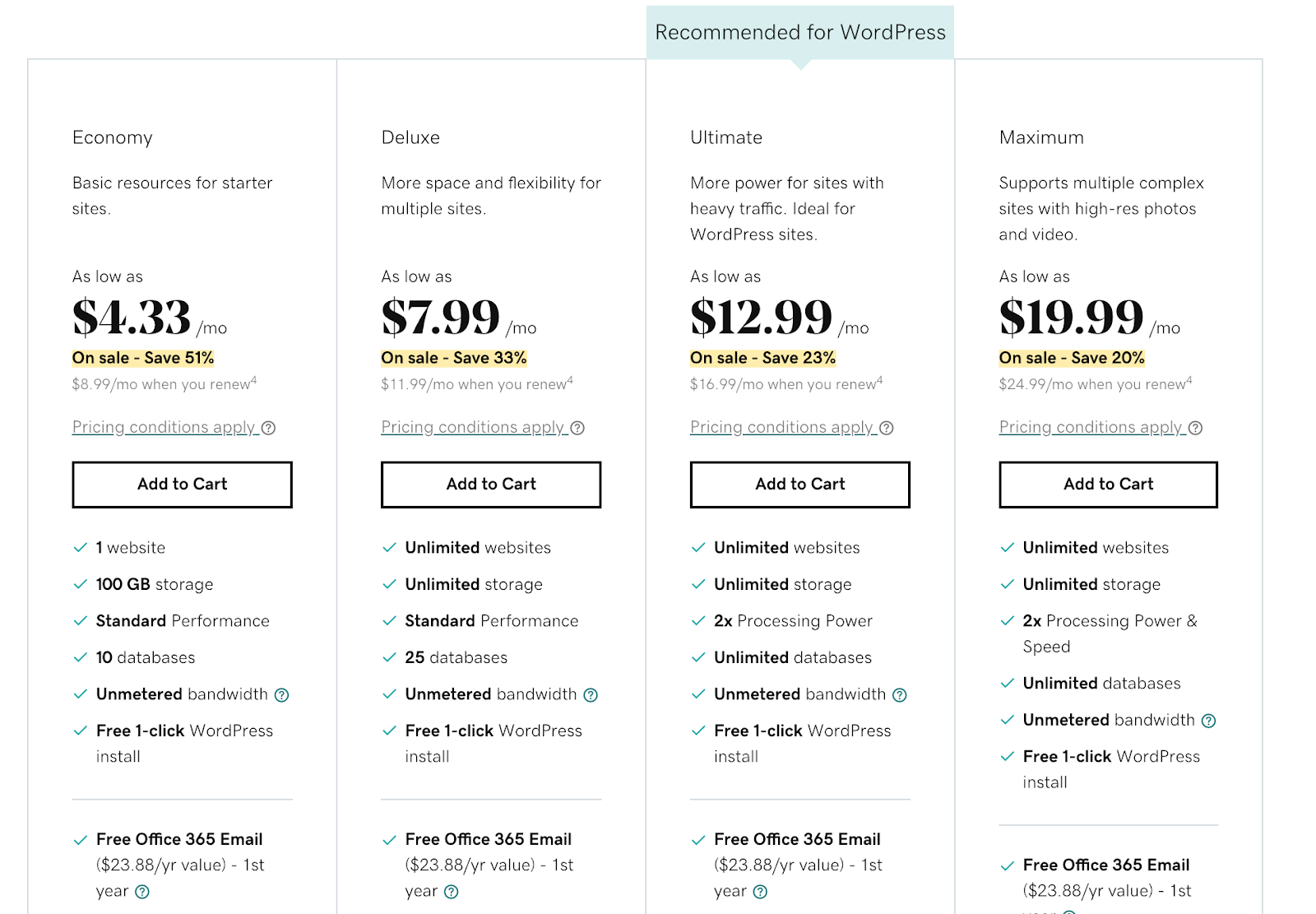Open Economy unmetered bandwidth info icon
This screenshot has height=914, width=1316.
click(282, 695)
